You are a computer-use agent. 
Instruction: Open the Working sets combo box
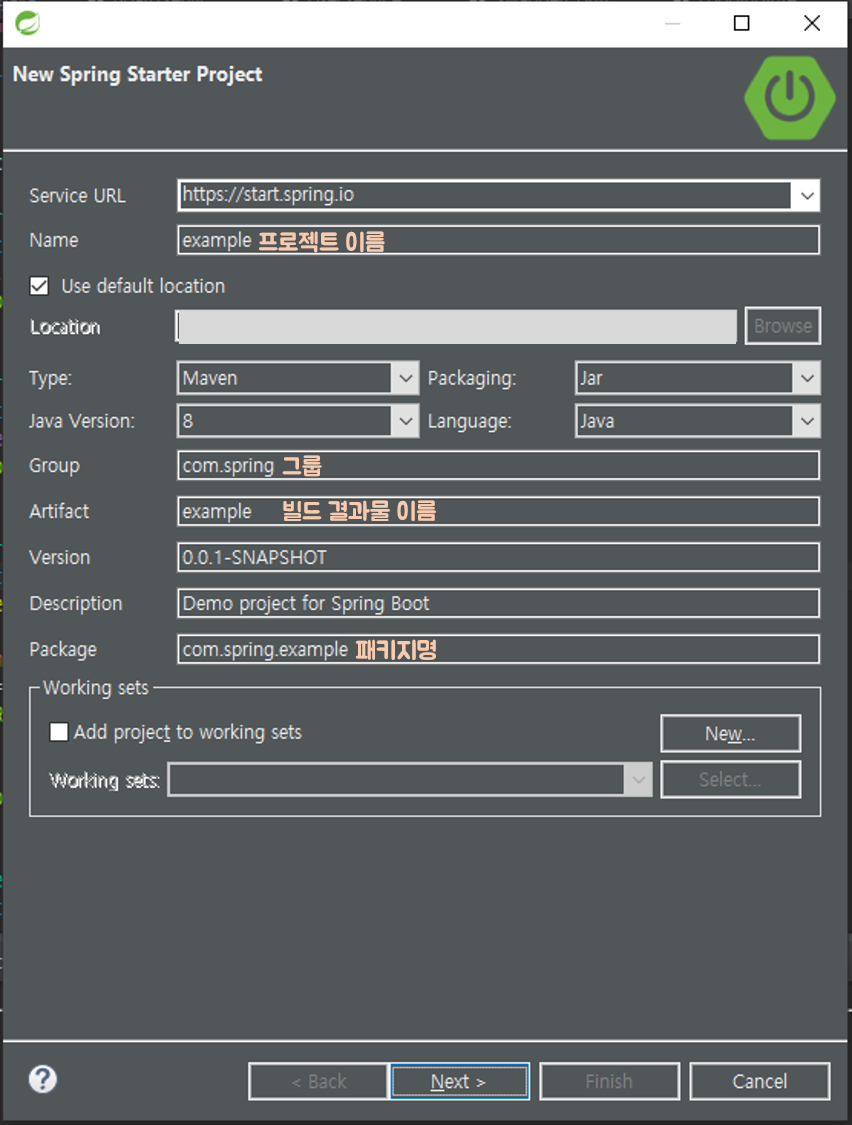tap(410, 780)
